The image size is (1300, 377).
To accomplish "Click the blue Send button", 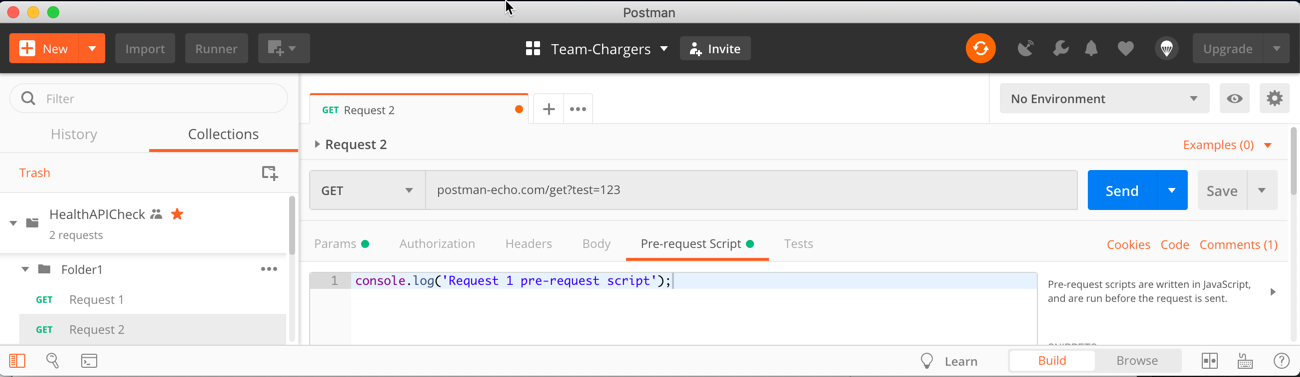I will 1121,190.
